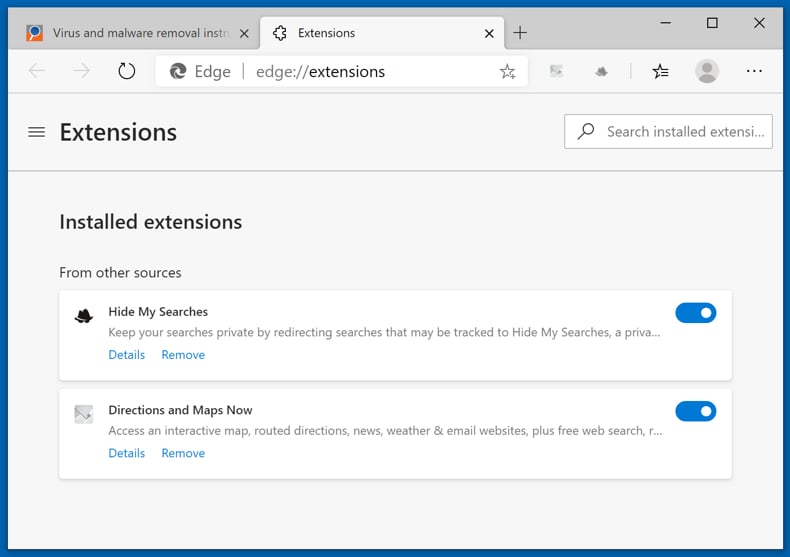Click the 'Keep your searches private' description
Screen dimensions: 790x557
384,332
